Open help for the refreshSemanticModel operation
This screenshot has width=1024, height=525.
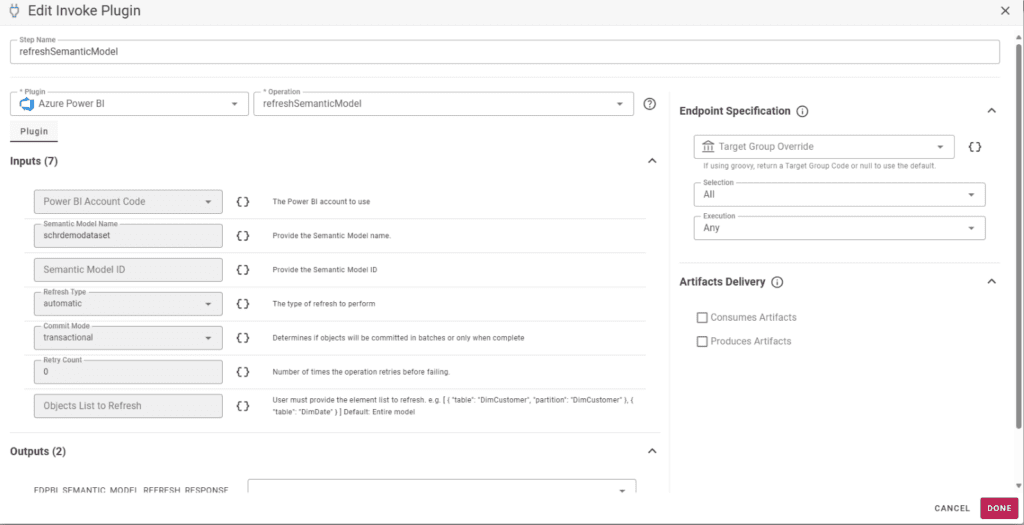point(649,104)
